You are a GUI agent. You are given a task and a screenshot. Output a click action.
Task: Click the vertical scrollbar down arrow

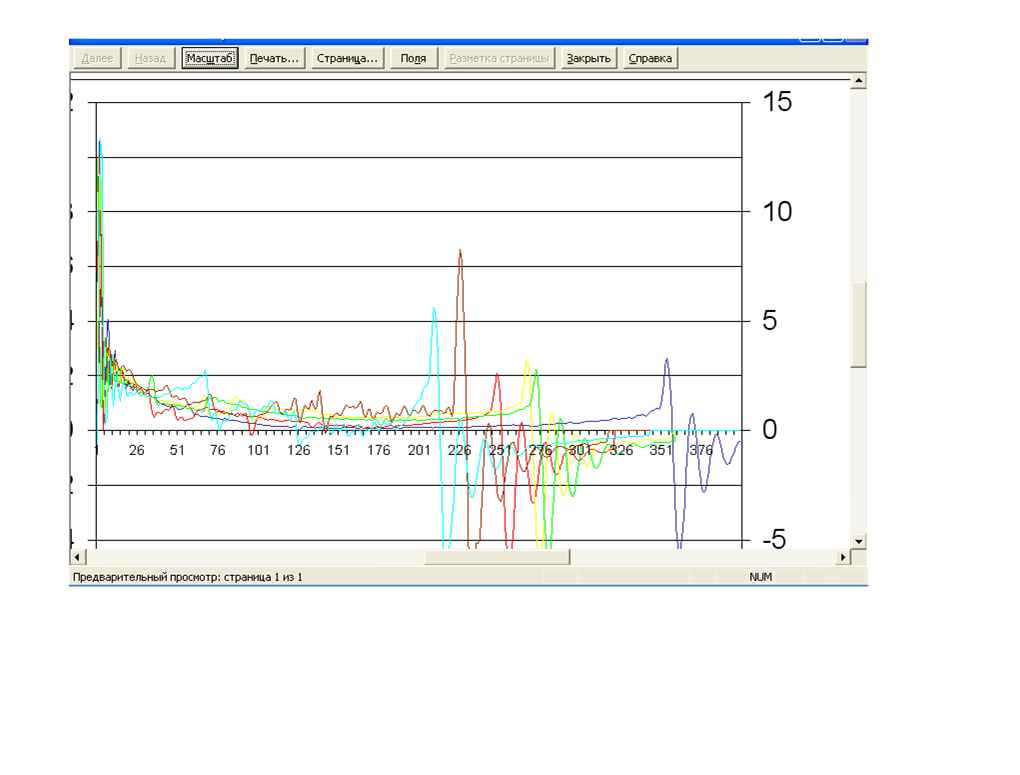859,541
